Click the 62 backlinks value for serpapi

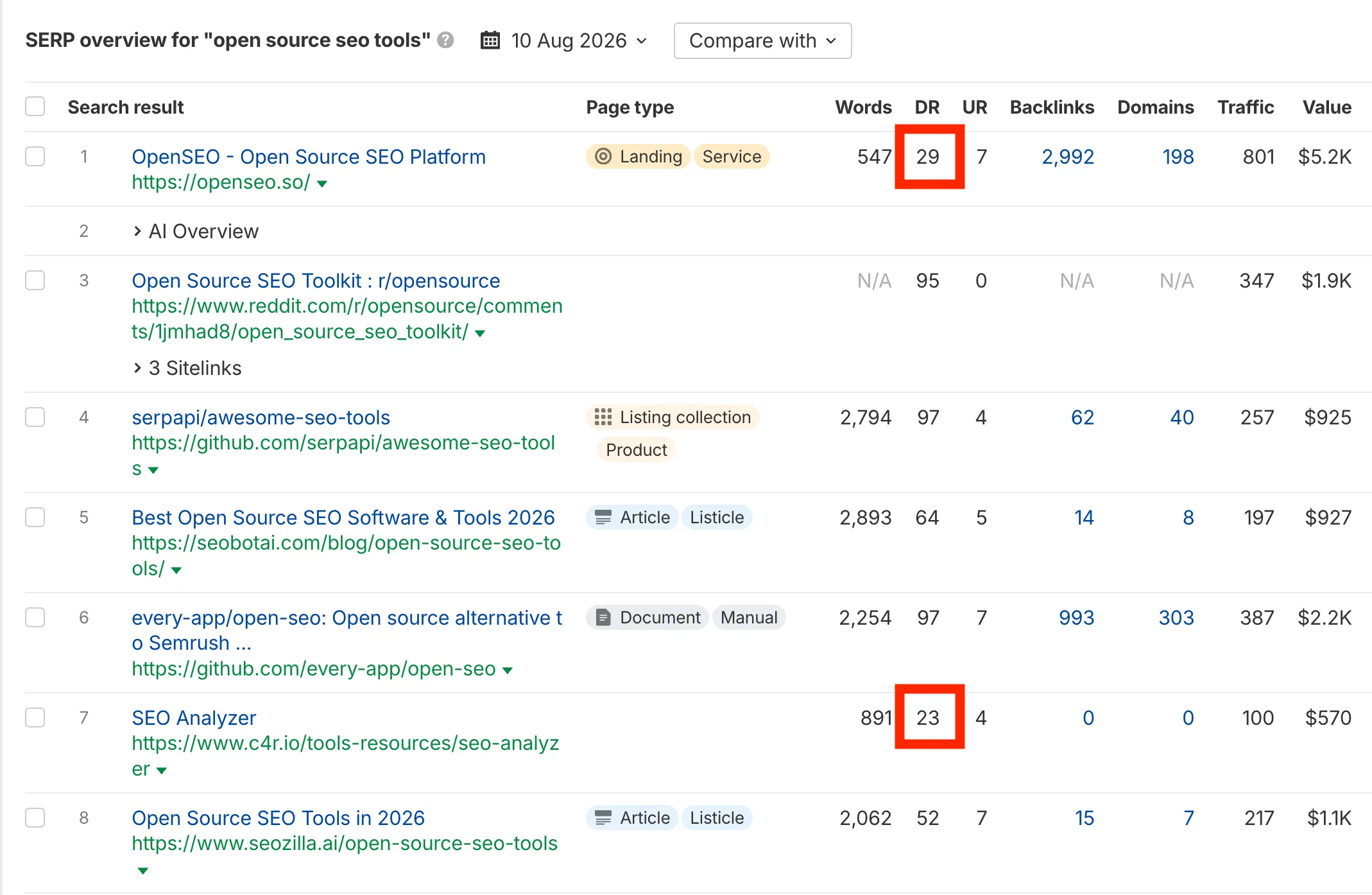click(1083, 417)
